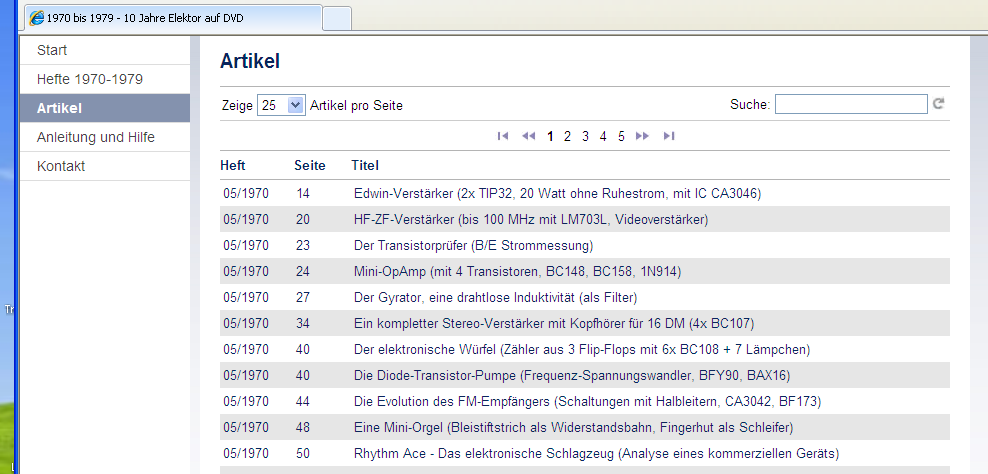Click page number 14 in Seite column
This screenshot has width=988, height=474.
[x=303, y=194]
